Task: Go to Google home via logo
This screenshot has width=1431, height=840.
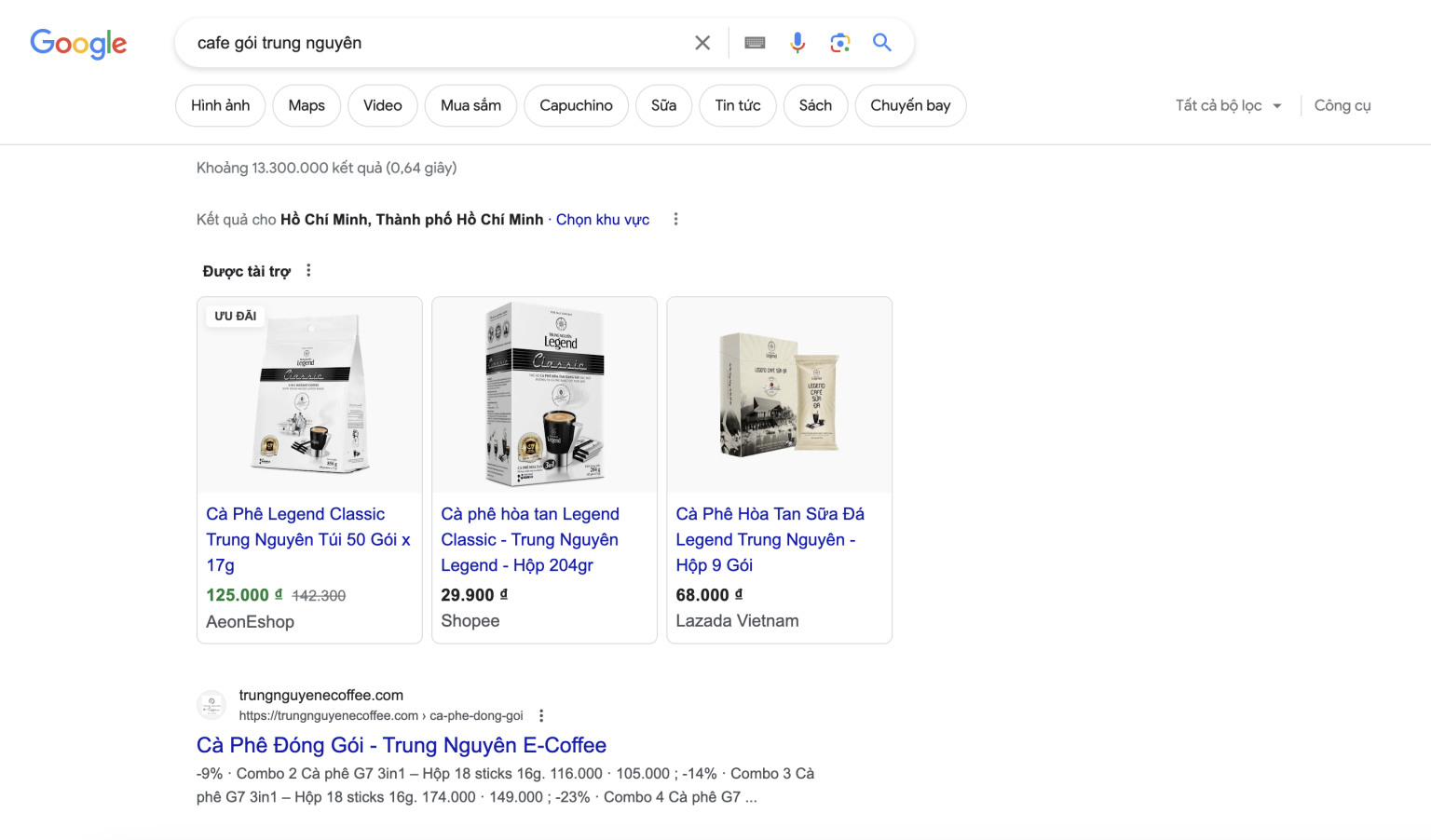Action: [78, 43]
